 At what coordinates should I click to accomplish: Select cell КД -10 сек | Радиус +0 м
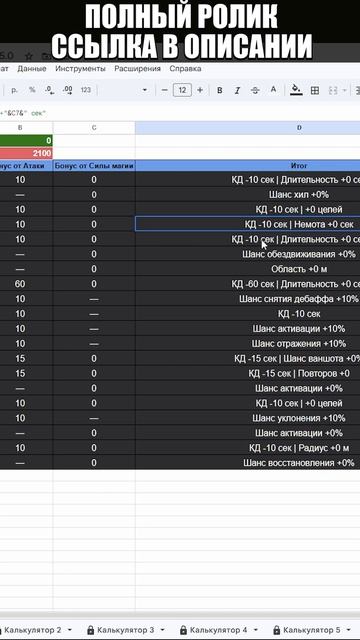click(248, 448)
